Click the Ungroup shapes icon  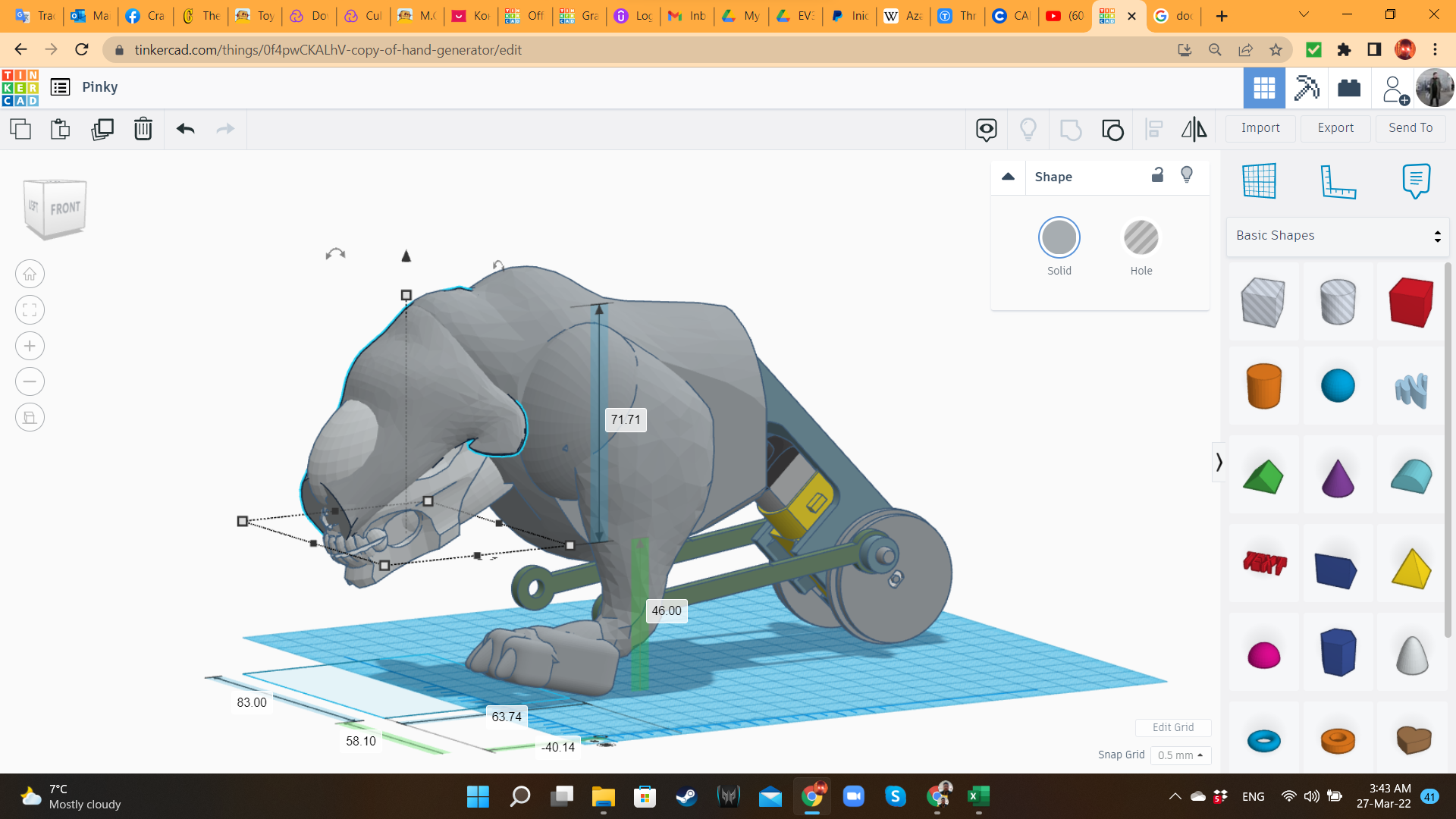click(x=1112, y=130)
